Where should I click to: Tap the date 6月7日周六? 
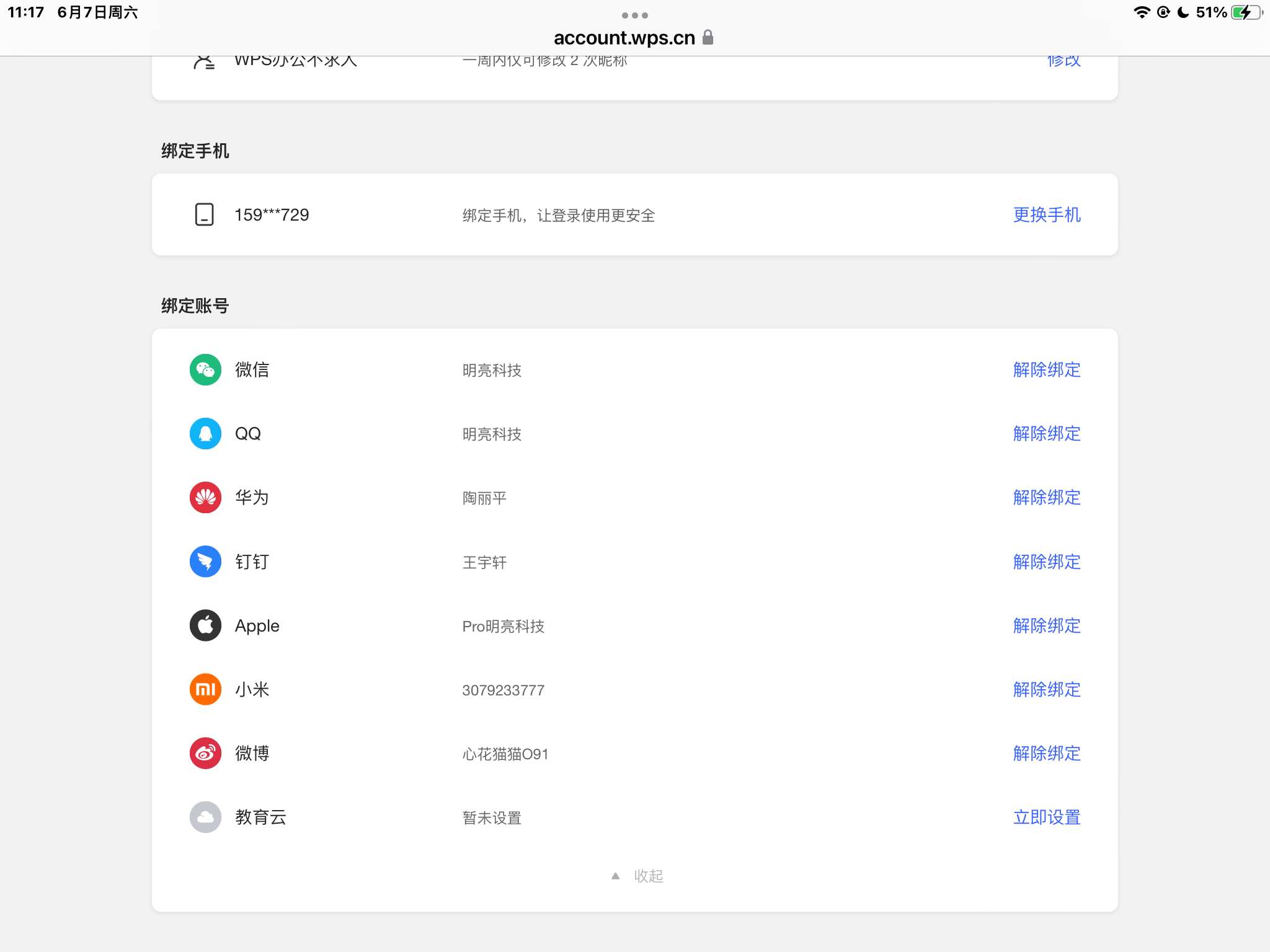97,12
